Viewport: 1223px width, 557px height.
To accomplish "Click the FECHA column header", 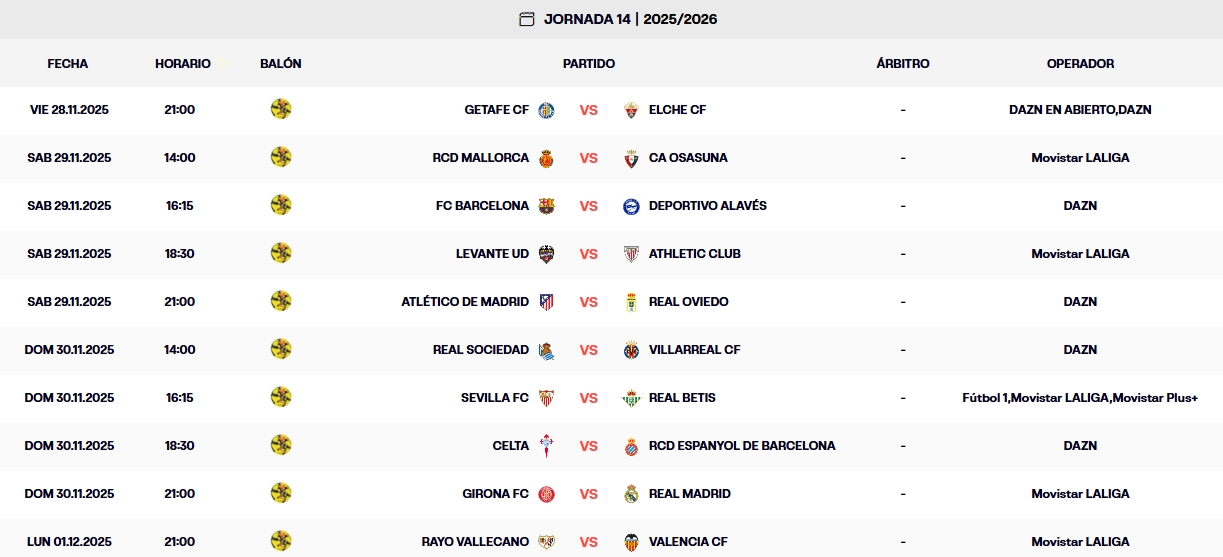I will 68,64.
